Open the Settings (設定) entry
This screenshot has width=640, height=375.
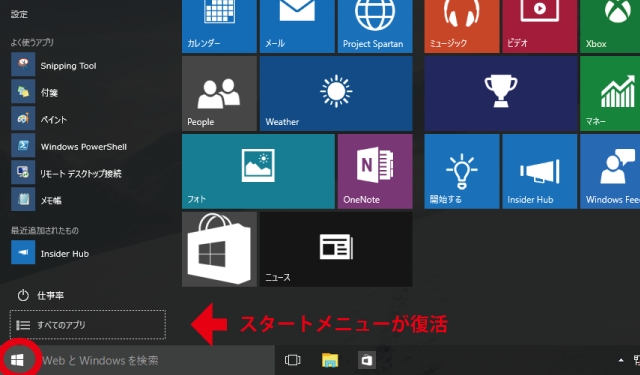pyautogui.click(x=19, y=14)
